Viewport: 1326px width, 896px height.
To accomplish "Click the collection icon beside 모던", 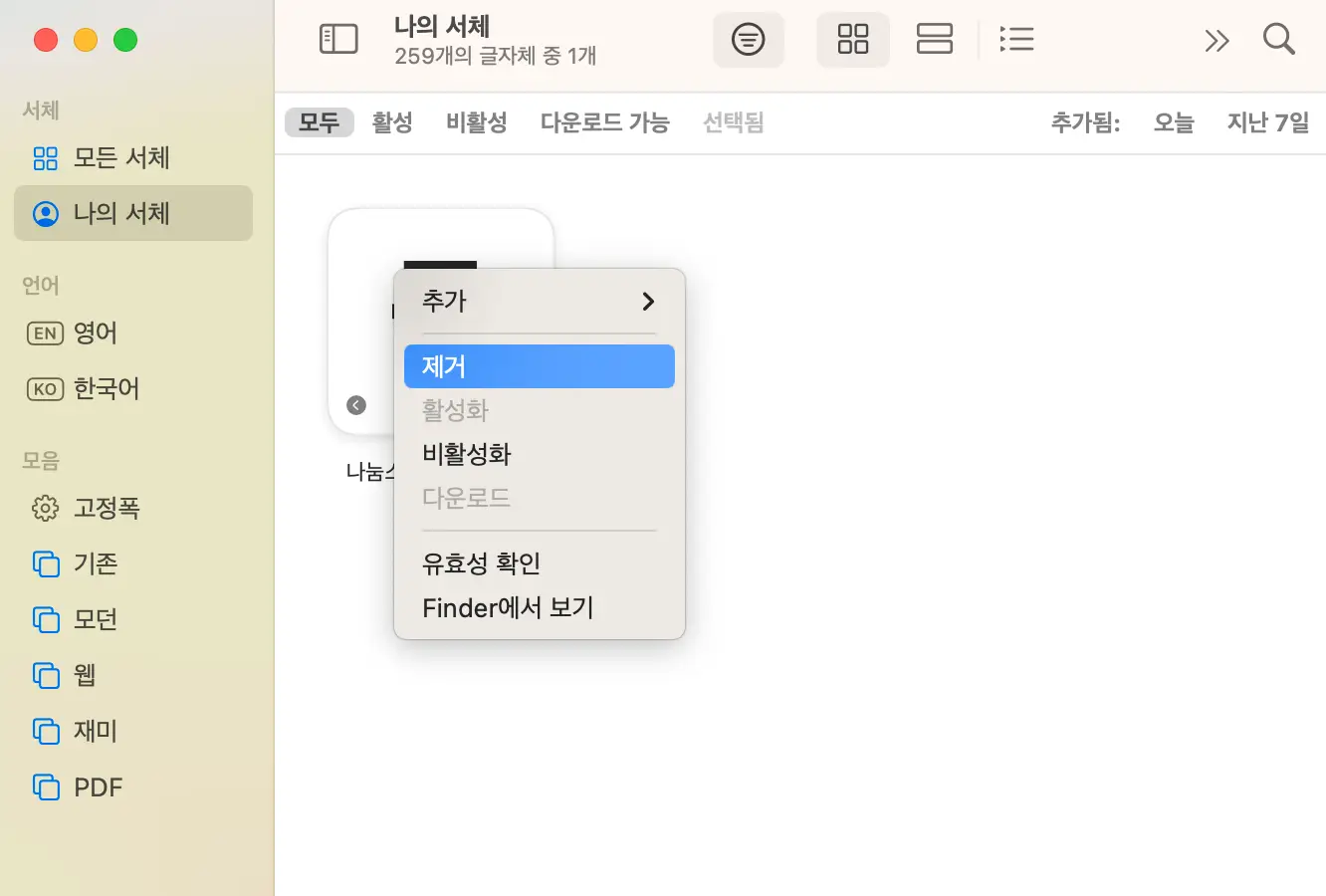I will 46,619.
